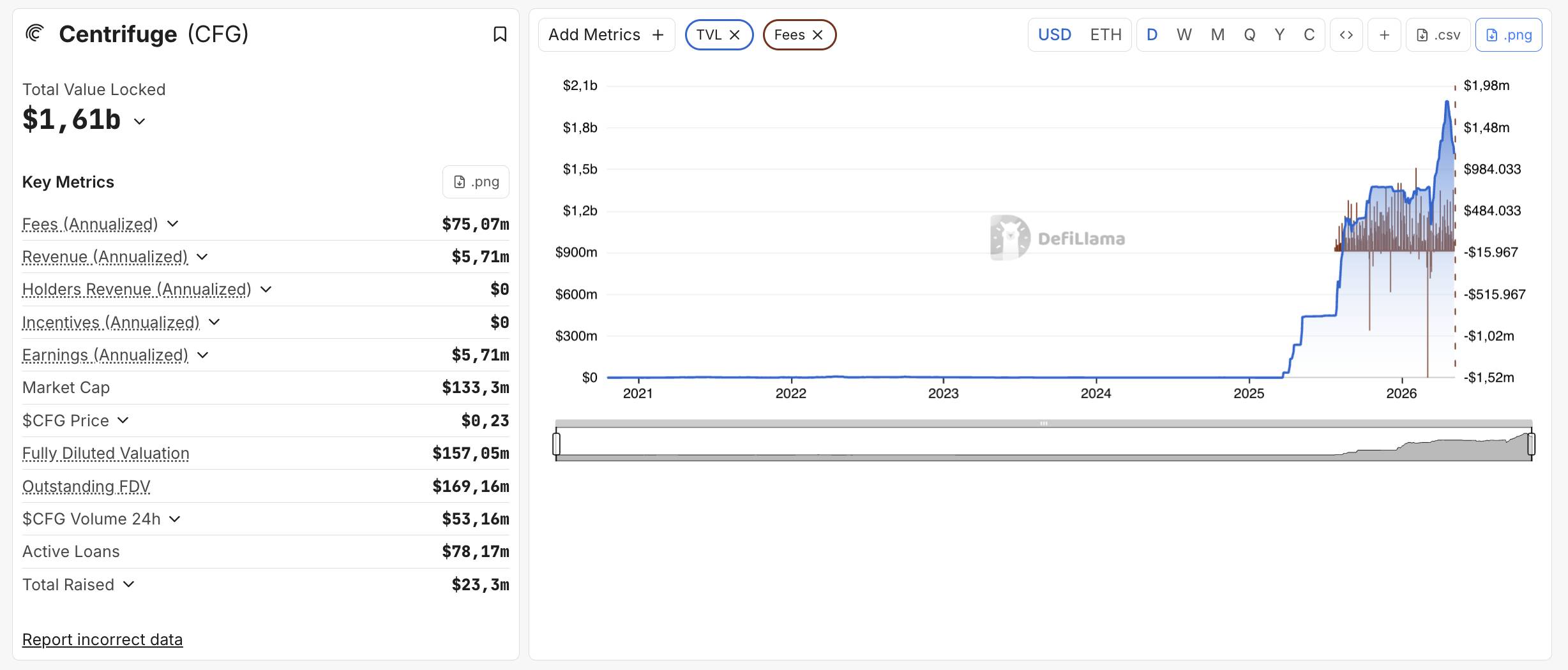
Task: Click the Key Metrics heading
Action: click(68, 182)
